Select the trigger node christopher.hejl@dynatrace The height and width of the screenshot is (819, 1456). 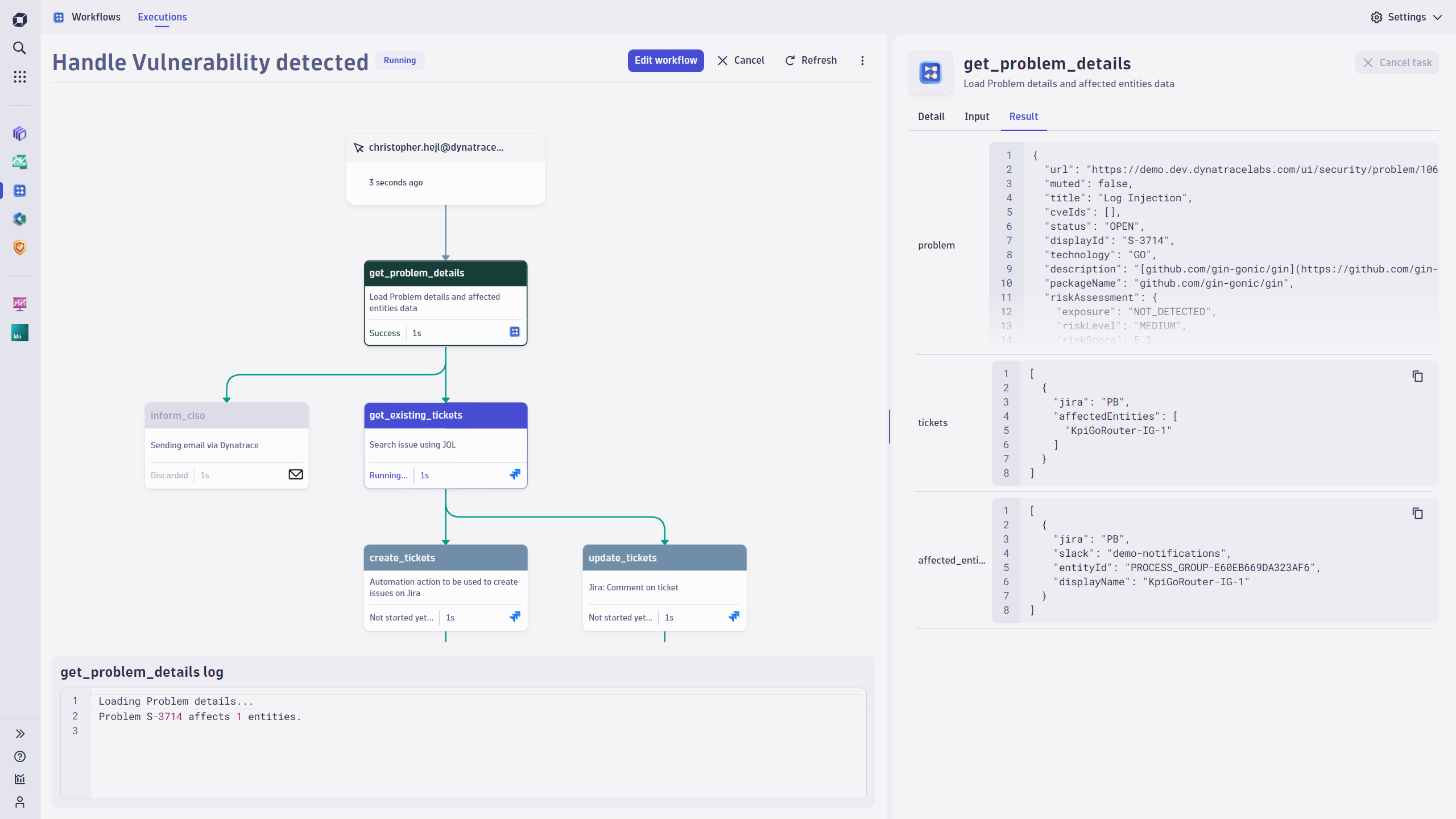click(x=445, y=169)
